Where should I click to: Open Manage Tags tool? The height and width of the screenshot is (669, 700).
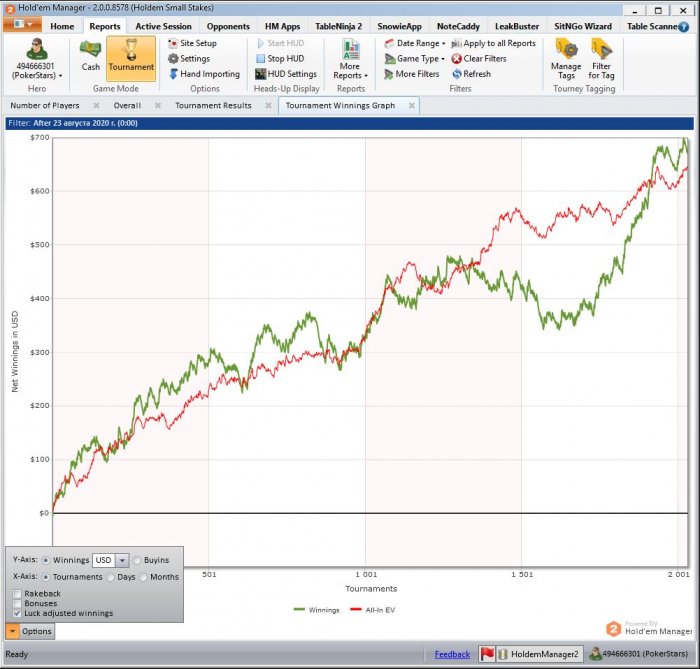[x=566, y=59]
